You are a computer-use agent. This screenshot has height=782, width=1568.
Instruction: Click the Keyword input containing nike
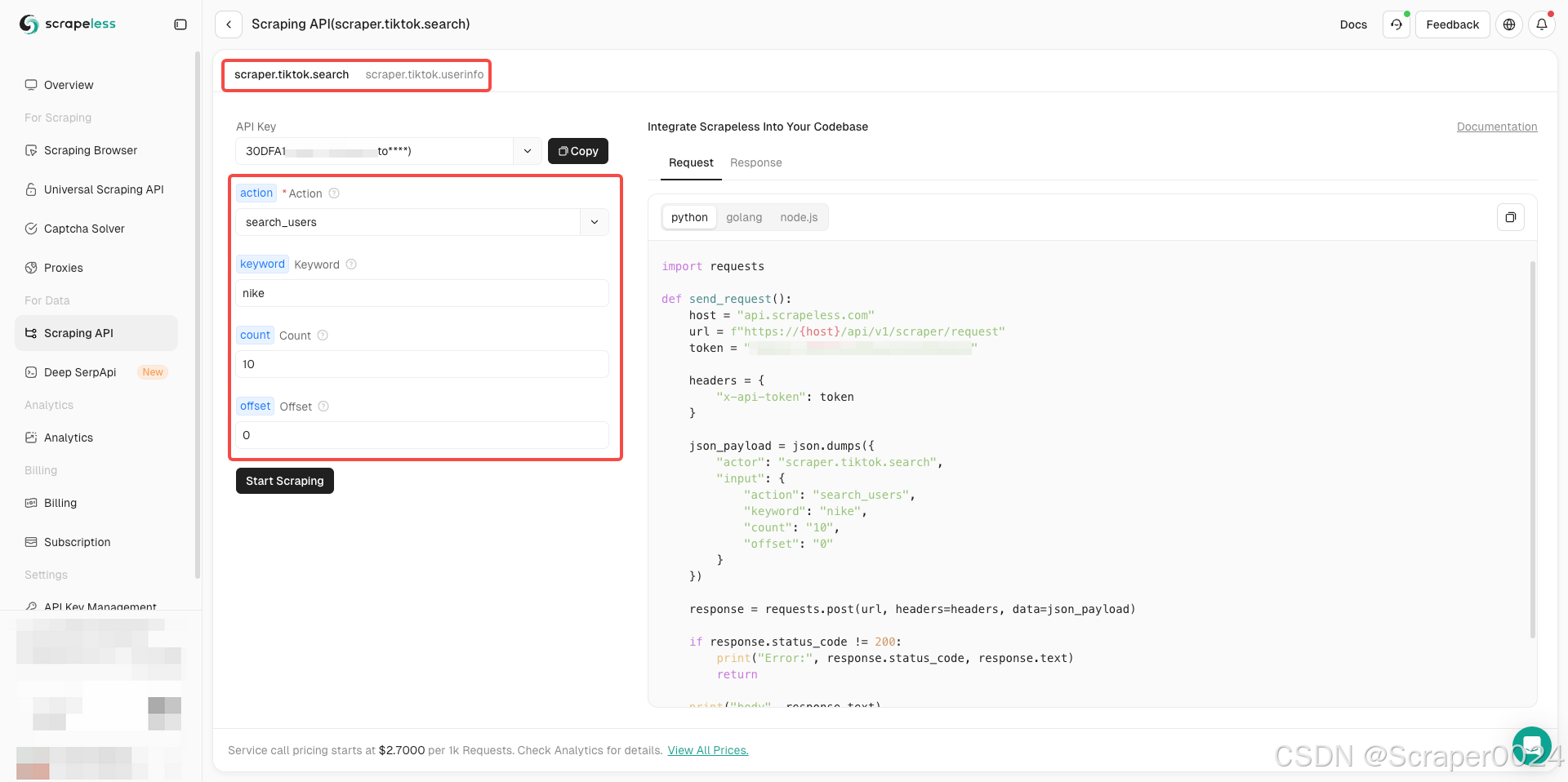[x=422, y=293]
